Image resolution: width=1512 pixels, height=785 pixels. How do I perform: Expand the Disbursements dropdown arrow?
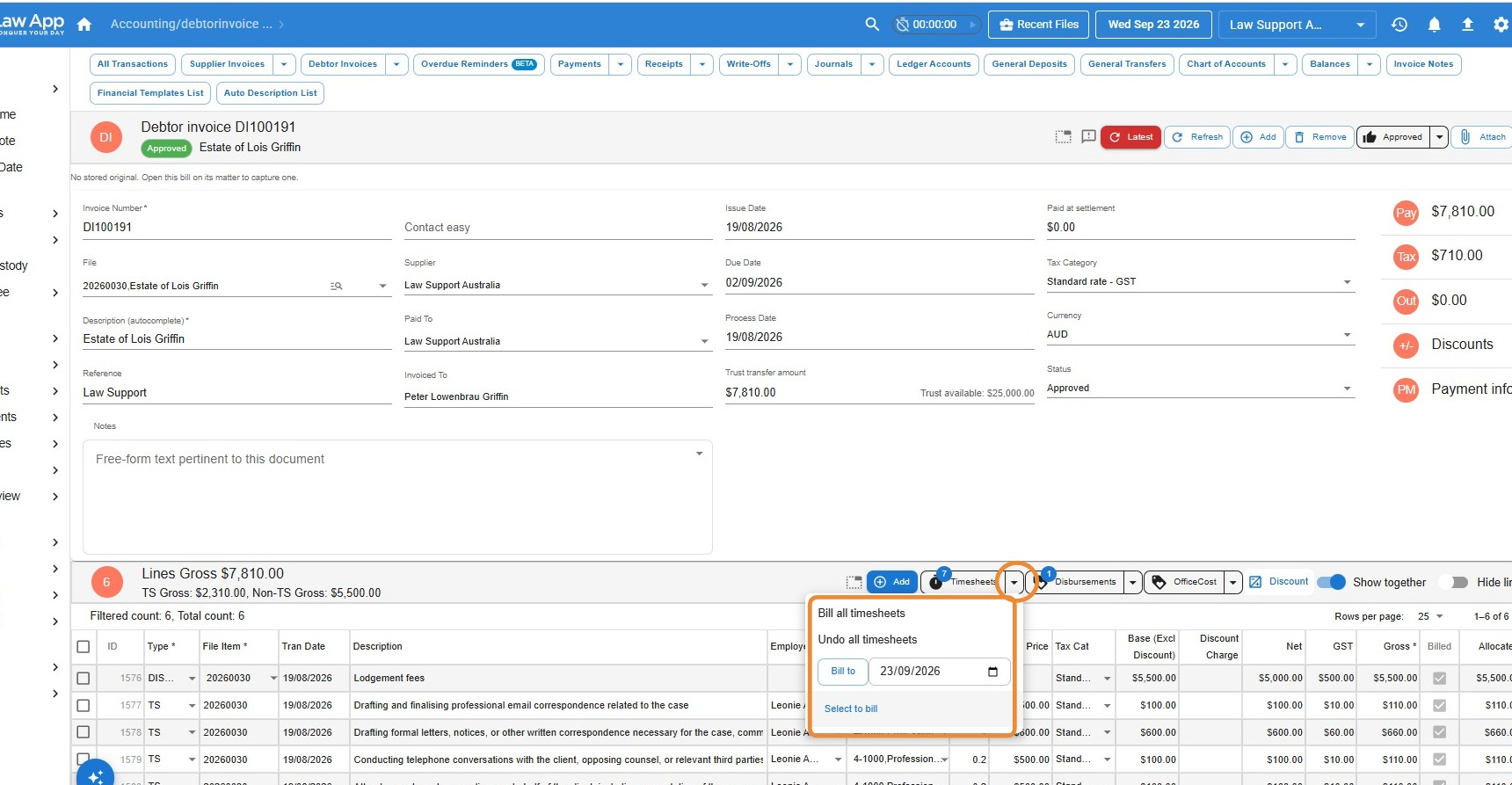pos(1133,582)
